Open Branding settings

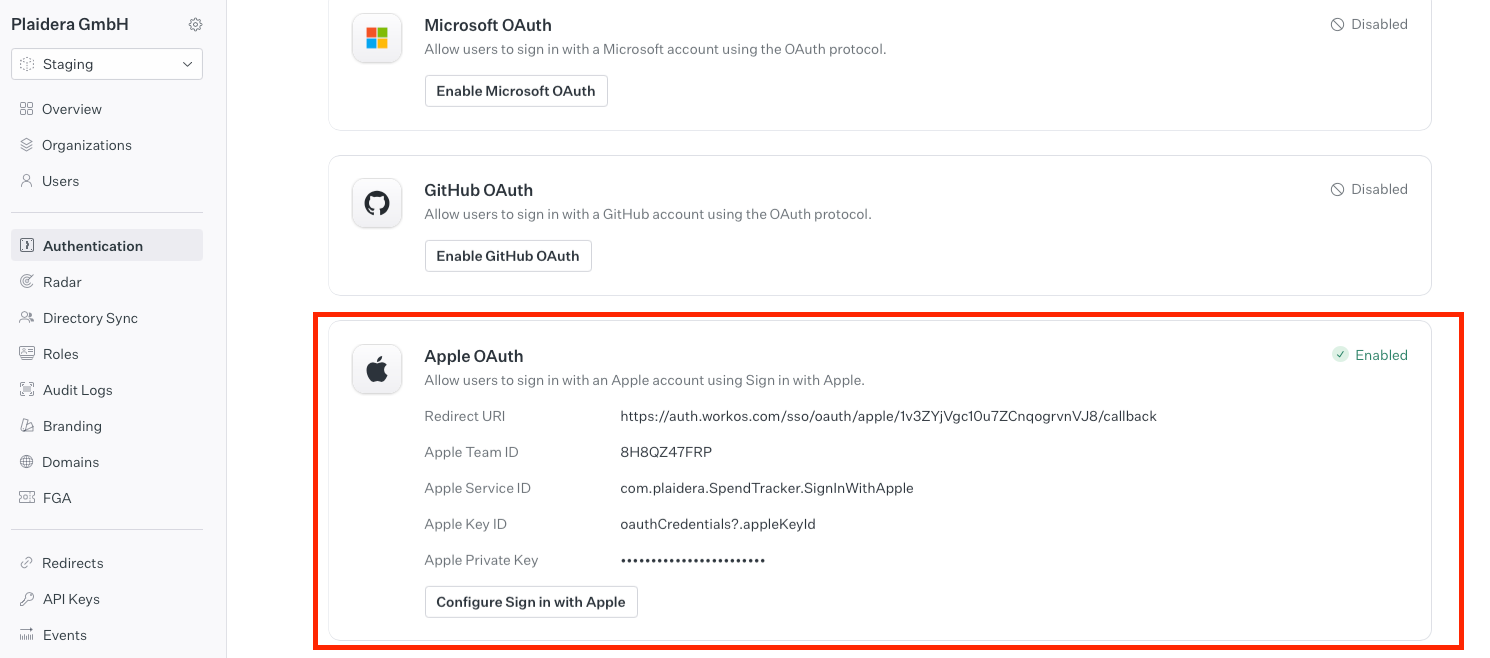(72, 426)
